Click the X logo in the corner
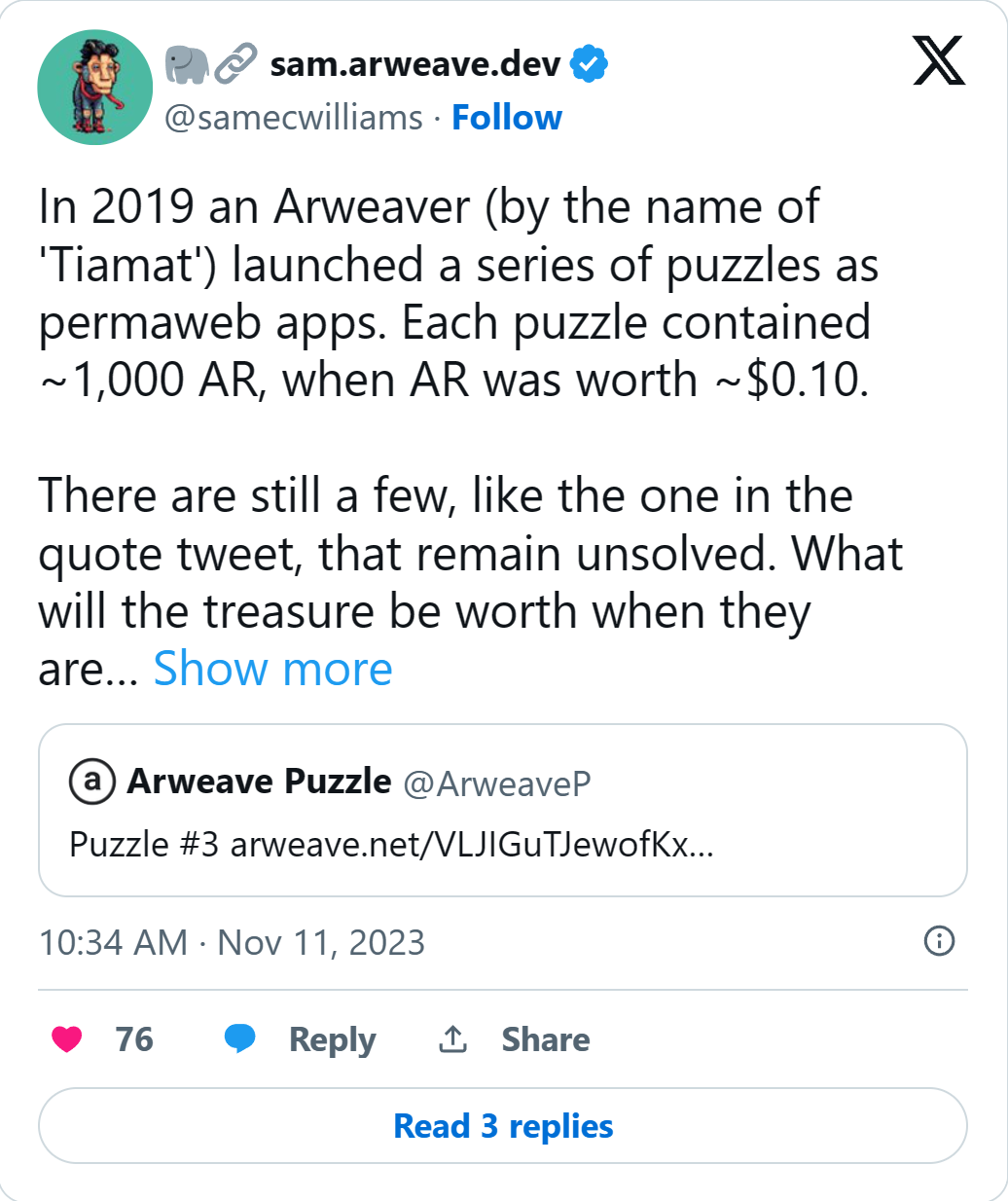Image resolution: width=1008 pixels, height=1201 pixels. (x=937, y=61)
